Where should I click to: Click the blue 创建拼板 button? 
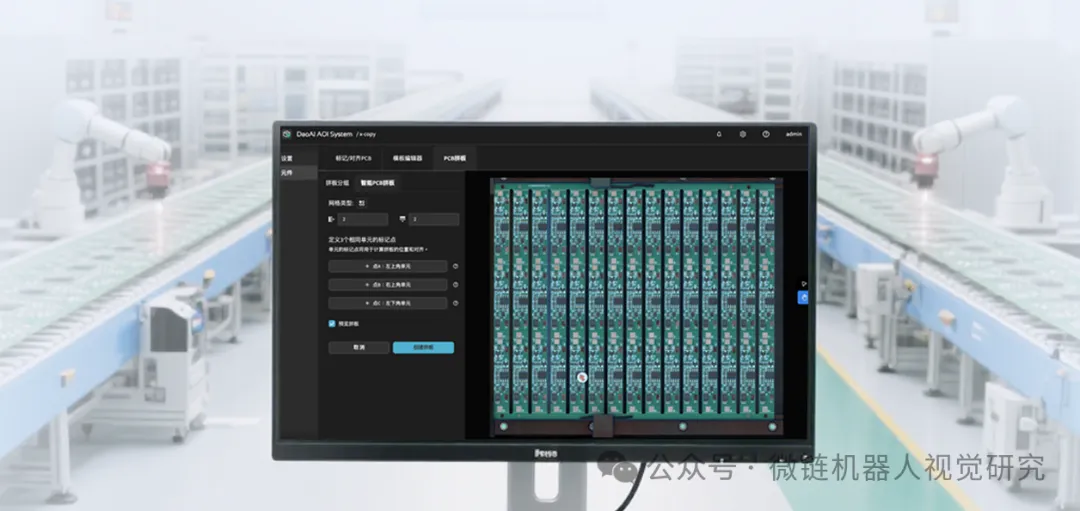(423, 347)
